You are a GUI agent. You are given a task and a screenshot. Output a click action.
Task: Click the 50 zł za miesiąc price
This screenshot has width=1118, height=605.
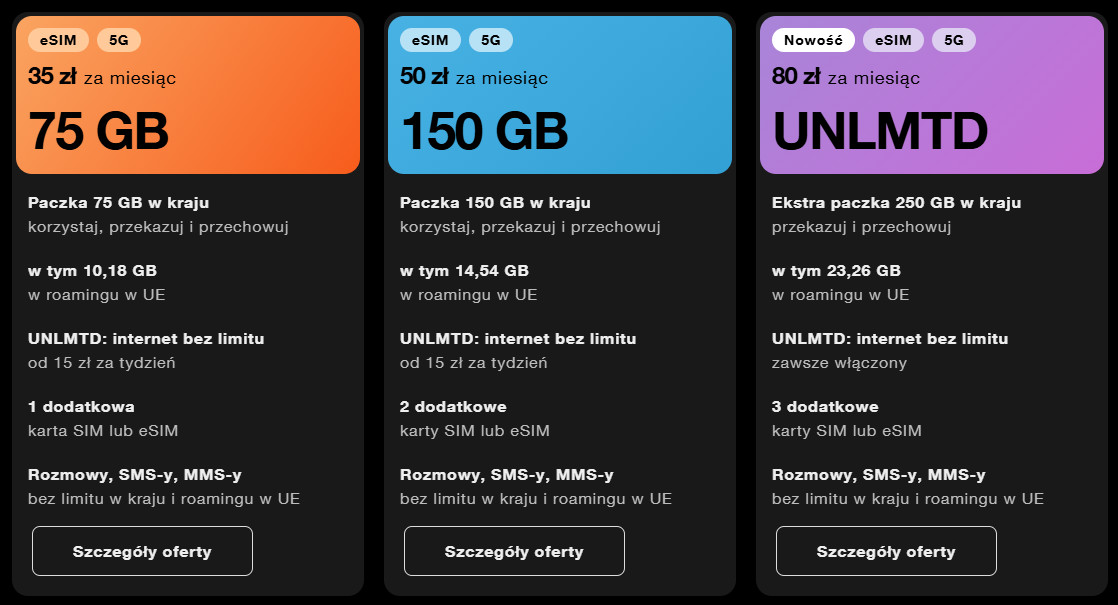474,77
